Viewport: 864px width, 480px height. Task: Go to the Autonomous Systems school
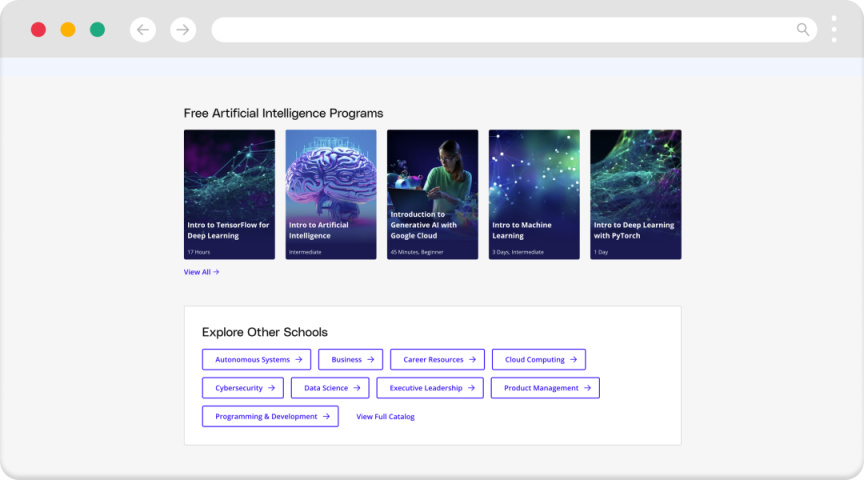pyautogui.click(x=256, y=360)
